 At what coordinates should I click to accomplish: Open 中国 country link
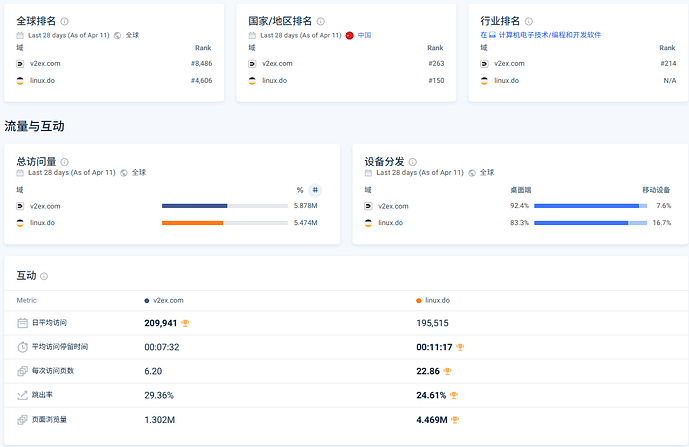(x=364, y=35)
